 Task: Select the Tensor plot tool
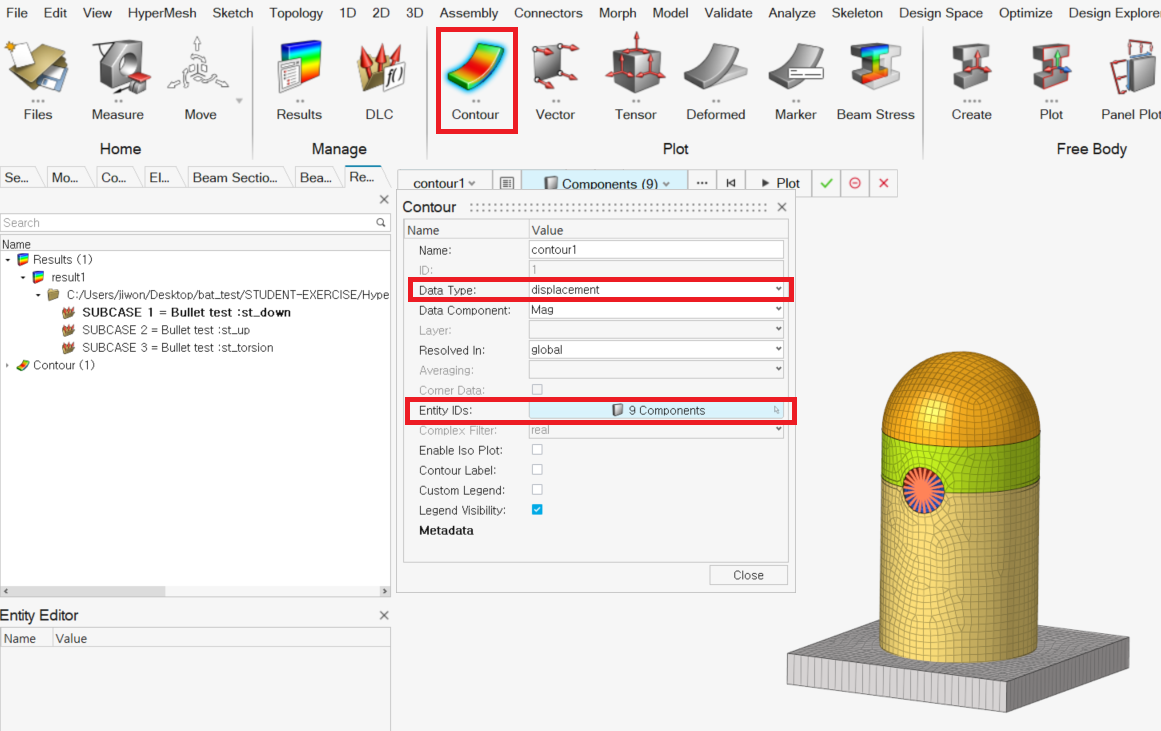[635, 80]
